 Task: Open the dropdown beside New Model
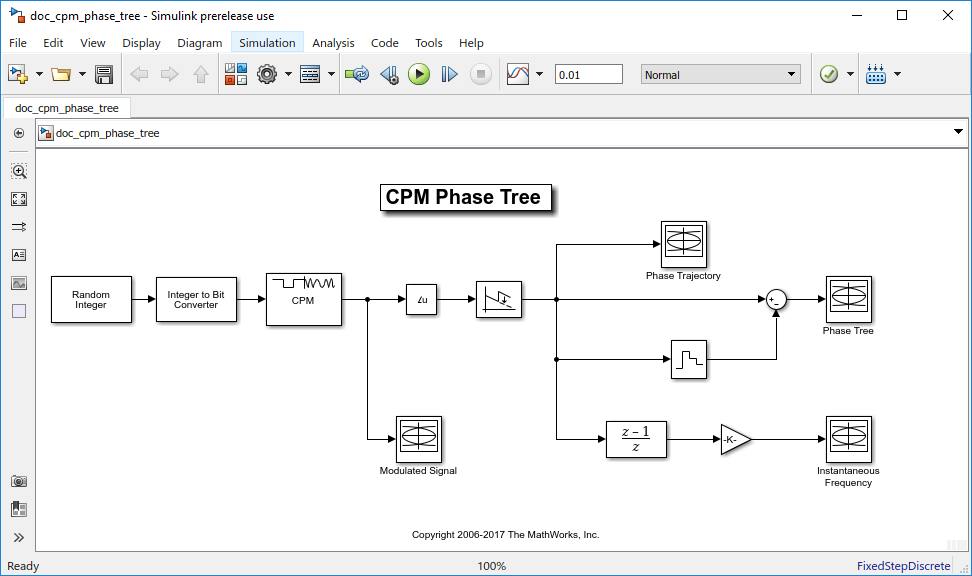pyautogui.click(x=39, y=74)
